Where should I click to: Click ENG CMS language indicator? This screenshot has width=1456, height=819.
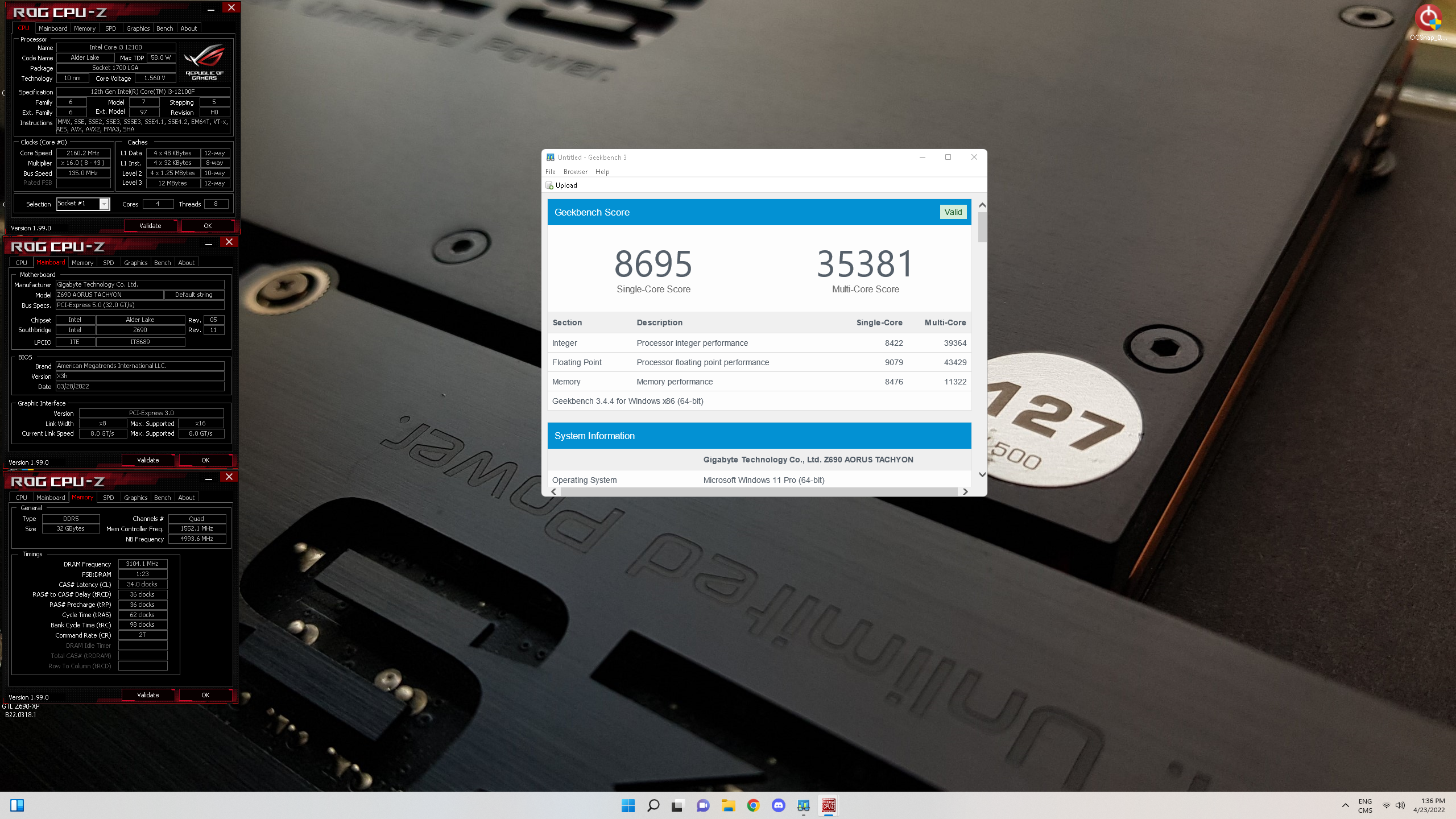[1365, 805]
